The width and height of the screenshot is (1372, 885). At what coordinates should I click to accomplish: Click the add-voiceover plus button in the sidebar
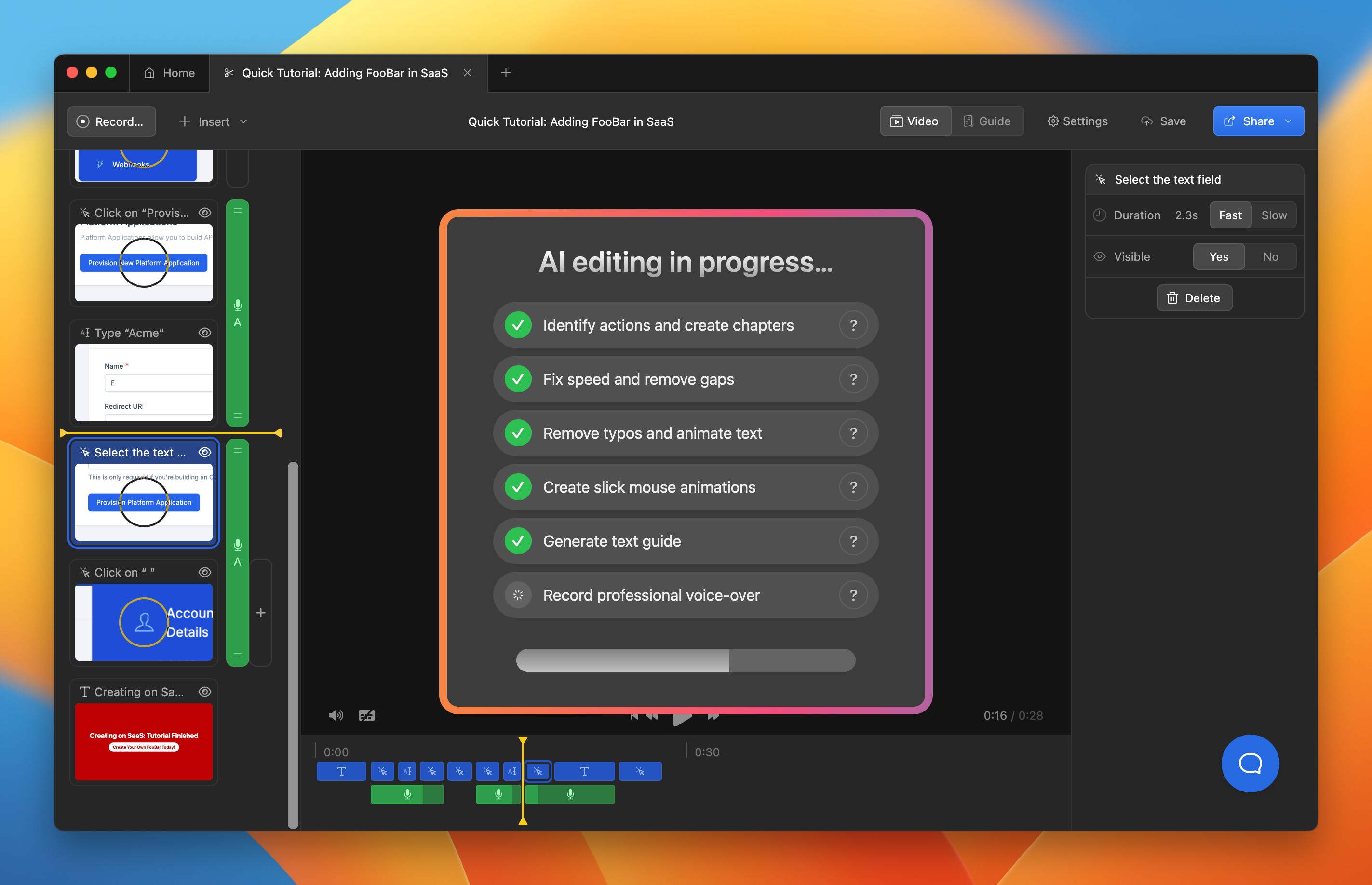(260, 613)
